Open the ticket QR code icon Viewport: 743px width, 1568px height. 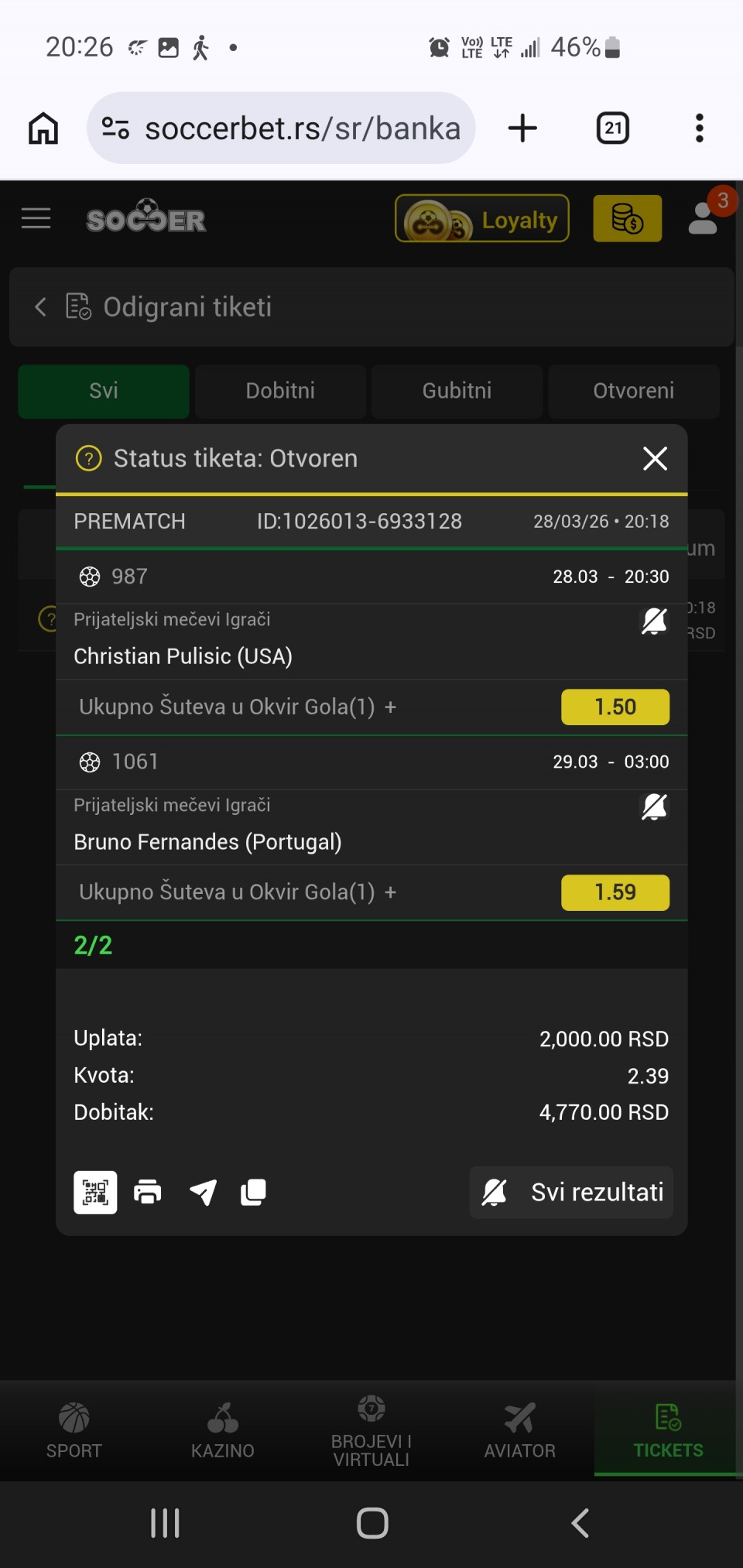[95, 1192]
